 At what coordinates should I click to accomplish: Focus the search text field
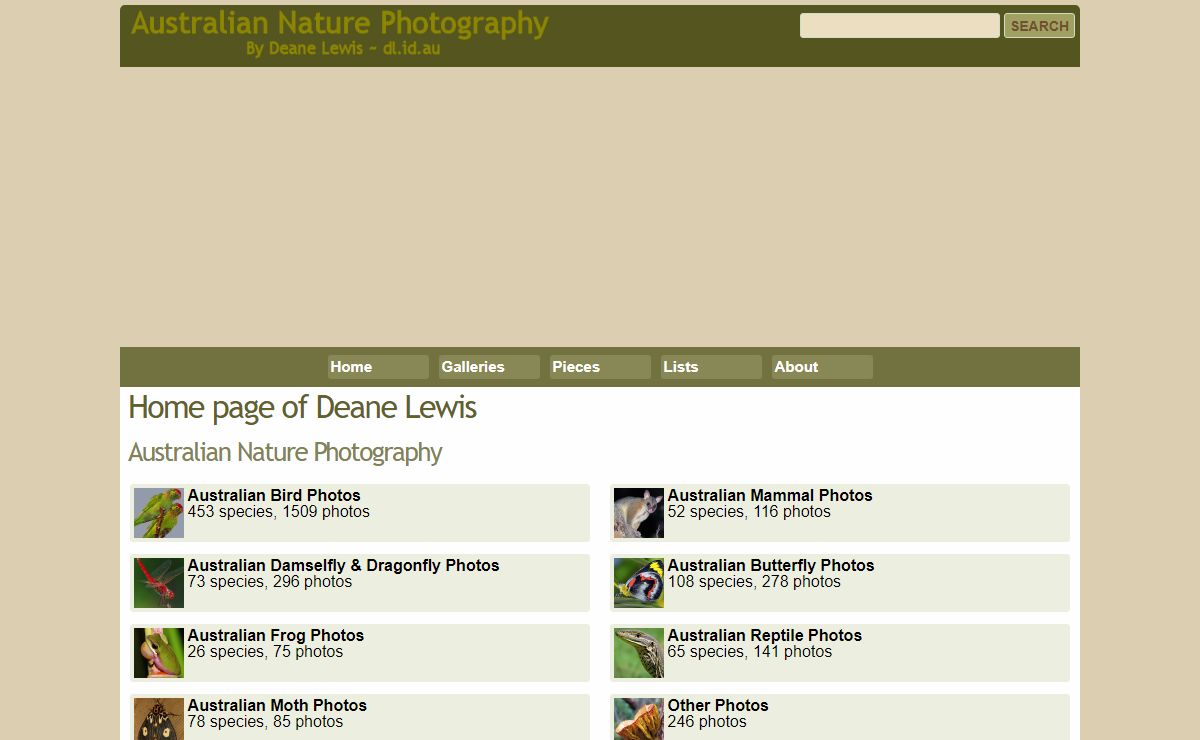(x=899, y=26)
